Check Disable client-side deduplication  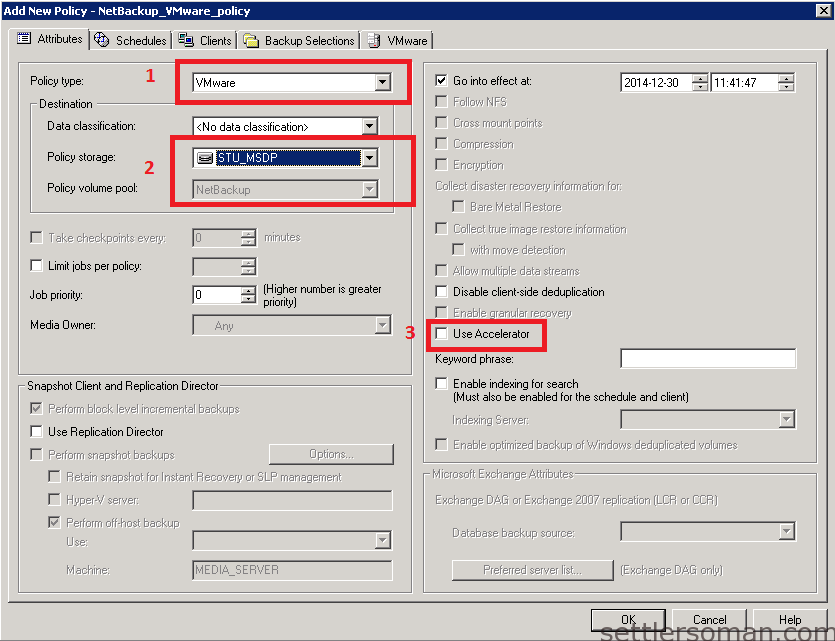pyautogui.click(x=441, y=293)
